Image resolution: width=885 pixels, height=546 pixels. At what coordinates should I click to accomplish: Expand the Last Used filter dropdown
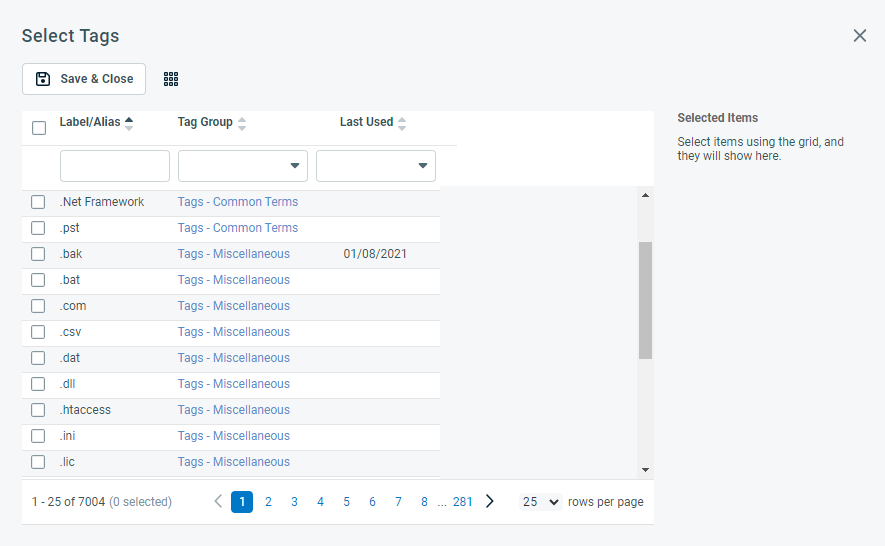(x=376, y=166)
